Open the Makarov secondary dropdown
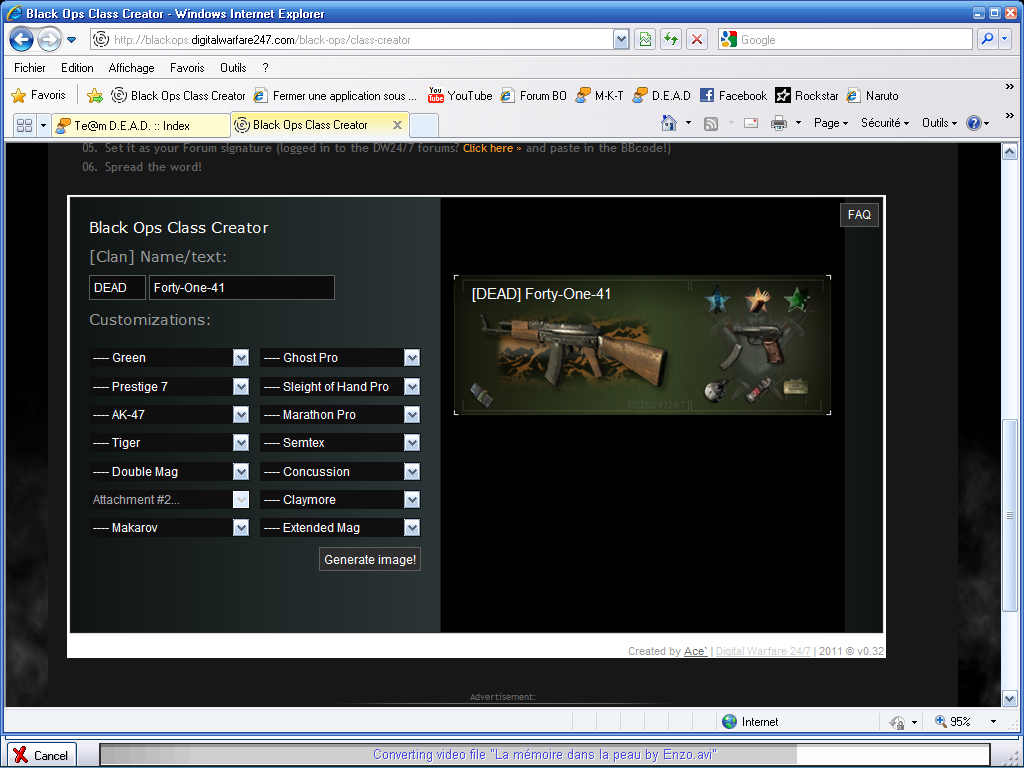This screenshot has width=1024, height=768. [169, 528]
